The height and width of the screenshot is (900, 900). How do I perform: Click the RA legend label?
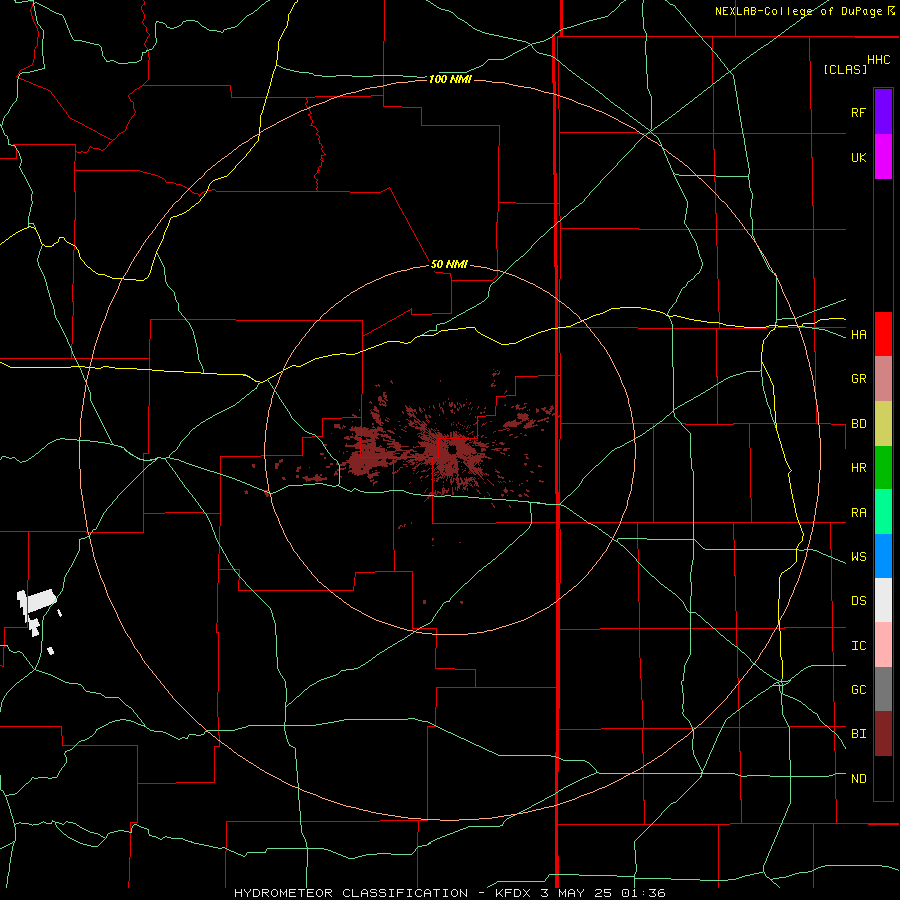(858, 512)
